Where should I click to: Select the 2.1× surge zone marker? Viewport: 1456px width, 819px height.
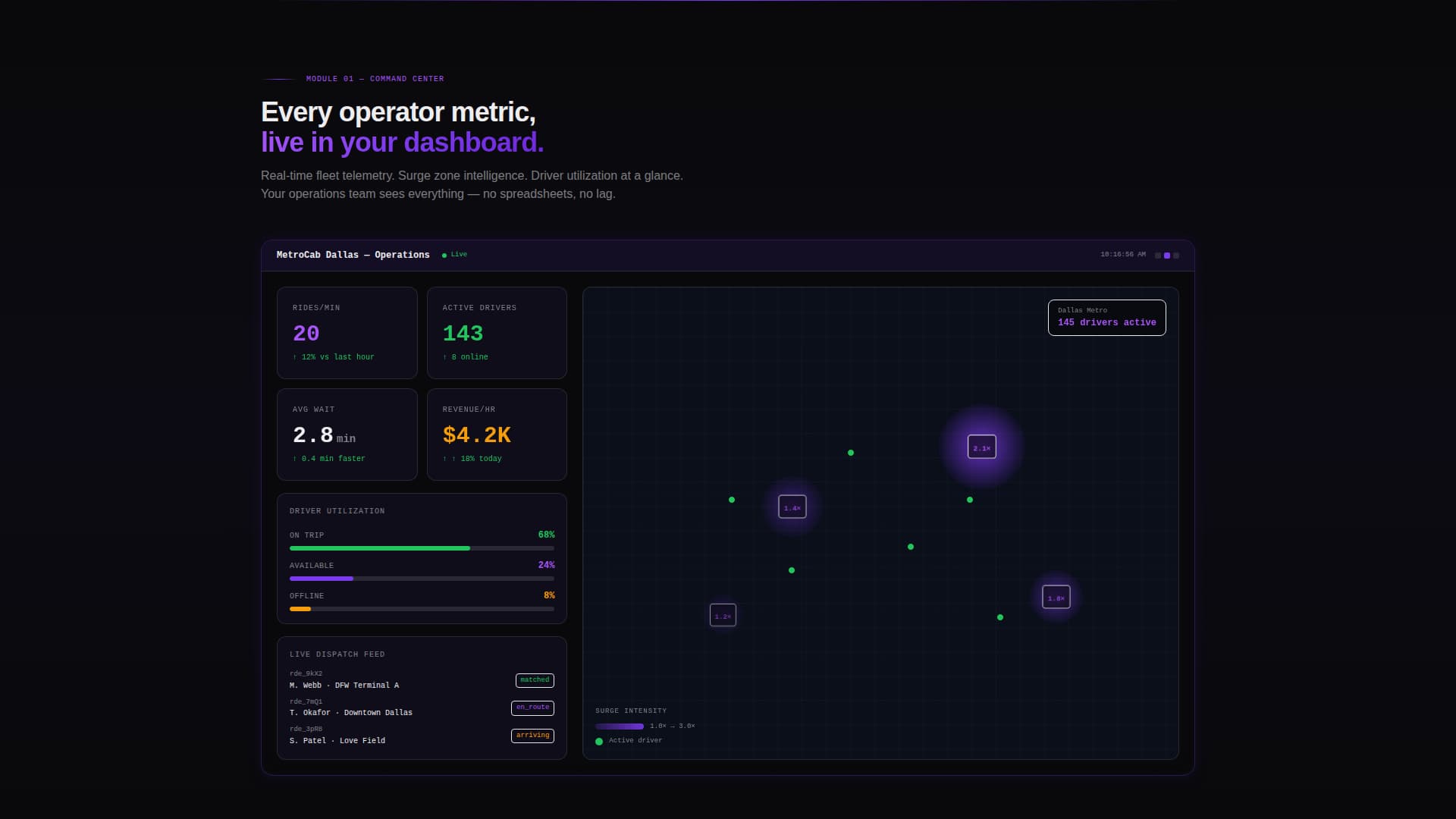[x=981, y=447]
